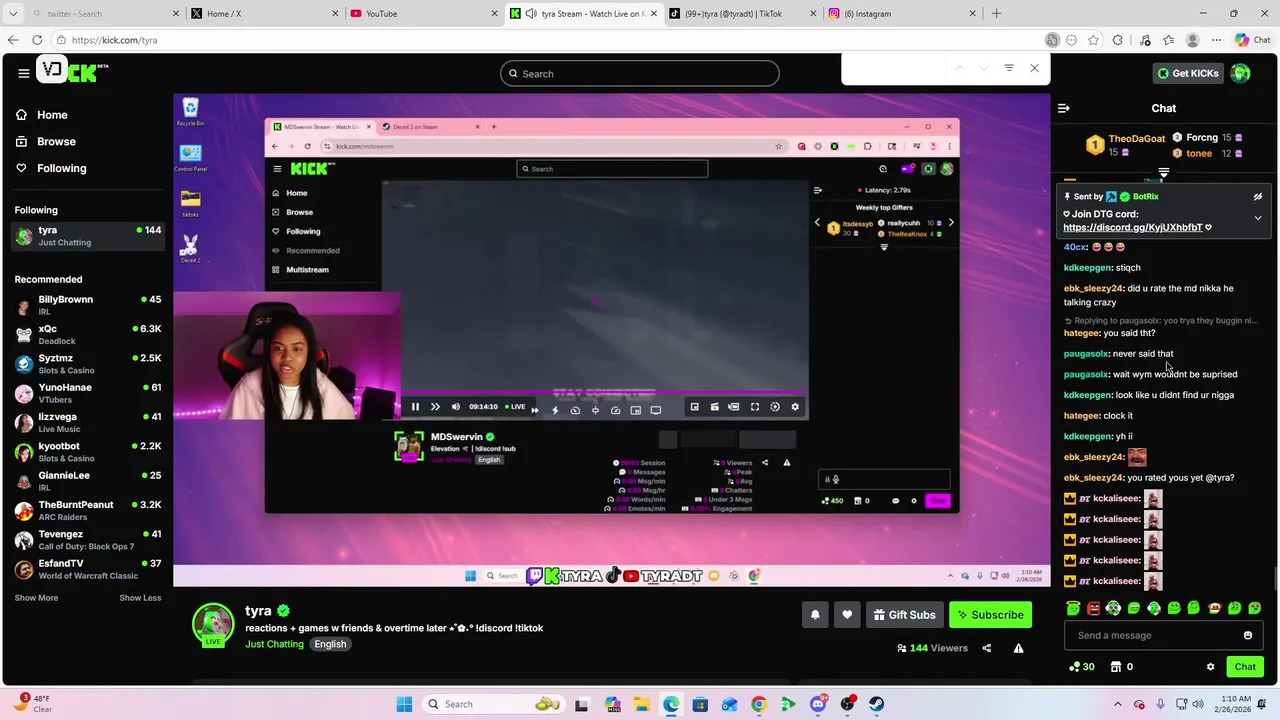
Task: Insert the red angry quick emote
Action: click(1093, 608)
